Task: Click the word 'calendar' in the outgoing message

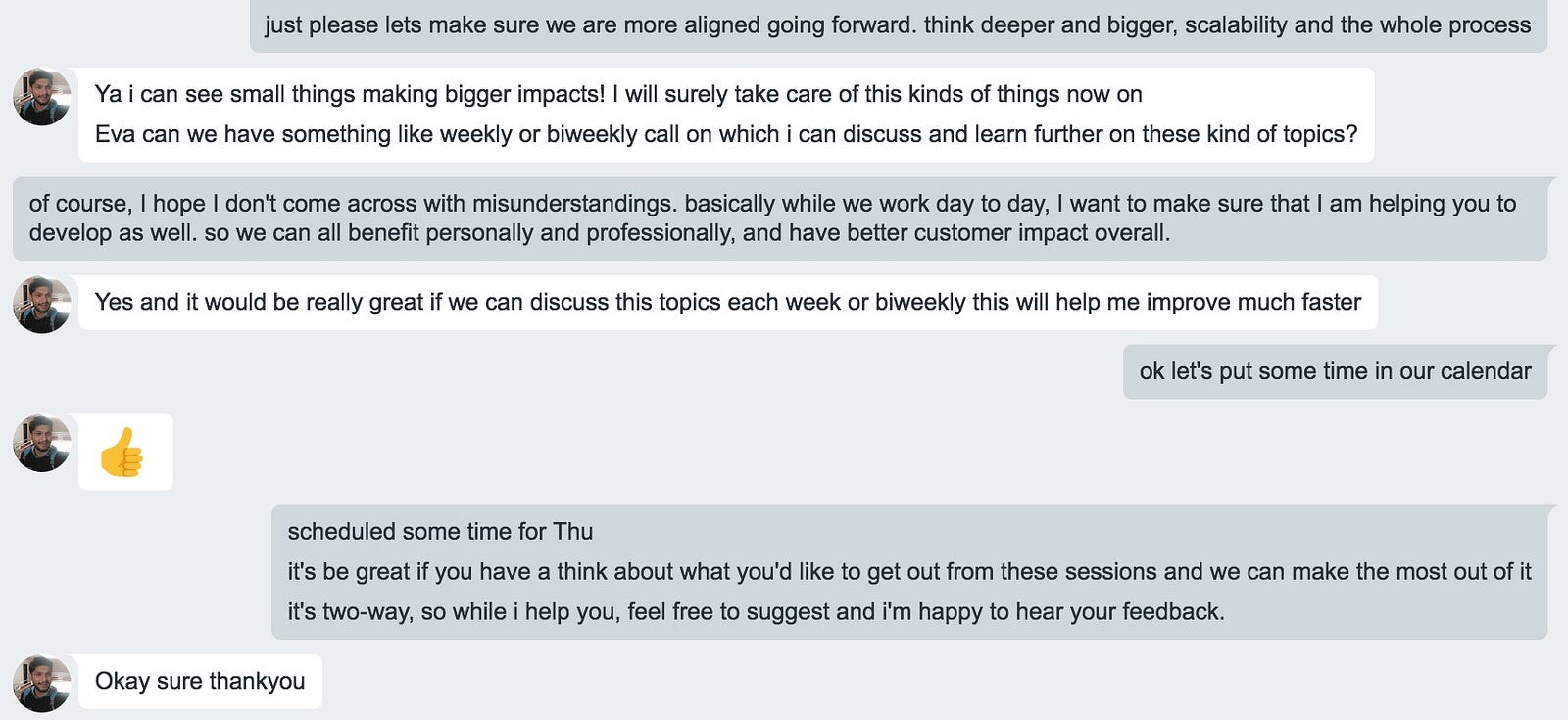Action: (1486, 371)
